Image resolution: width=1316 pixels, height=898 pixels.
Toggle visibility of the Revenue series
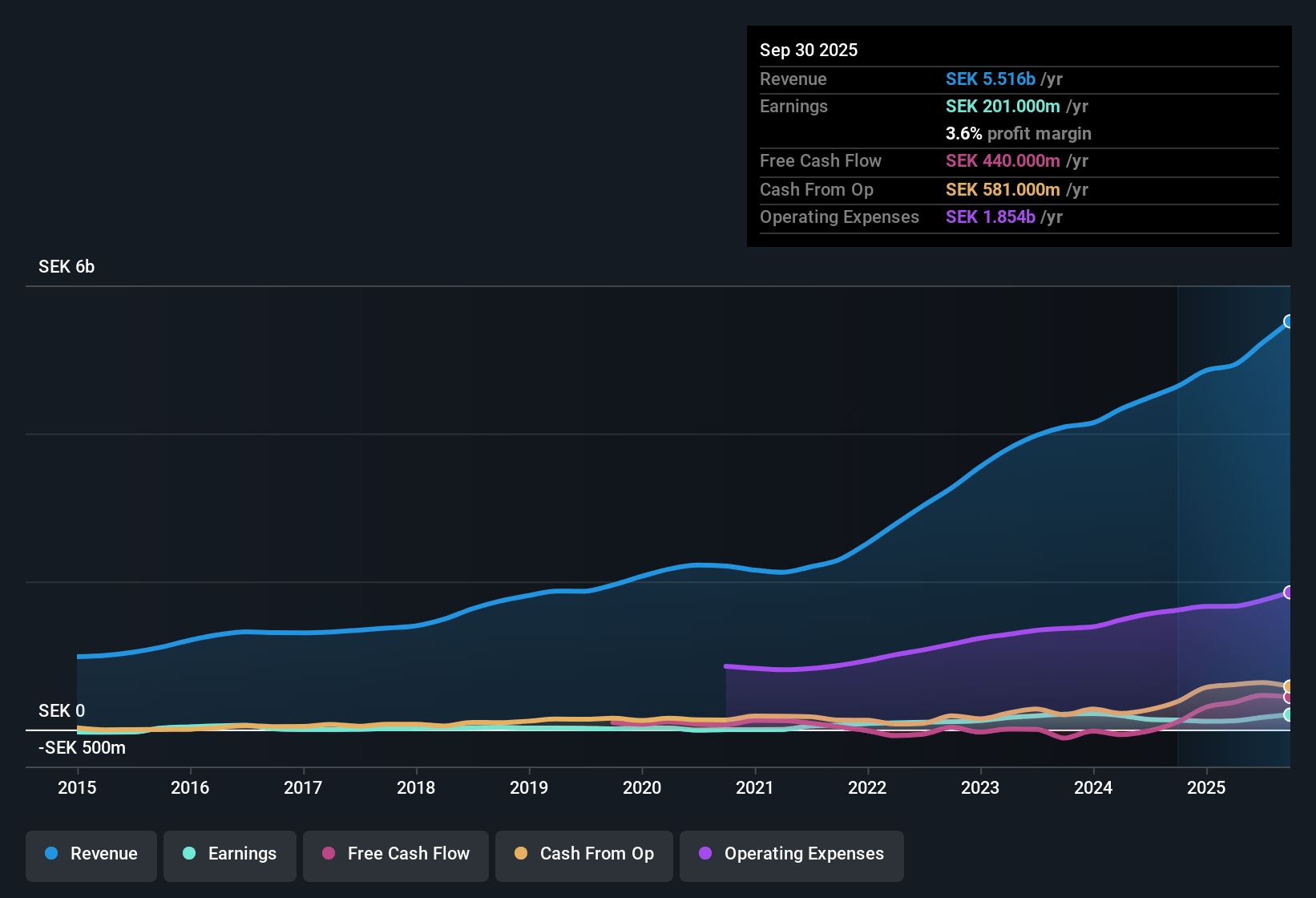click(x=91, y=854)
